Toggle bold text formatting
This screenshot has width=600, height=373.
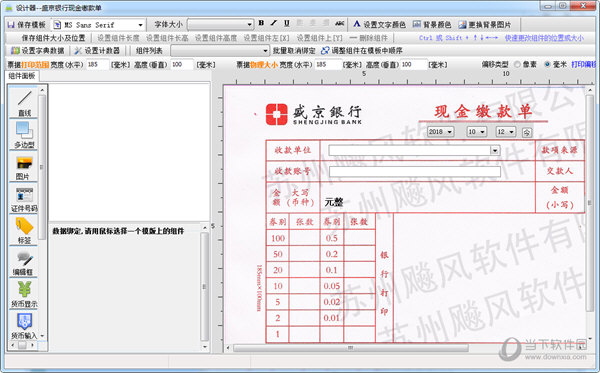point(261,23)
